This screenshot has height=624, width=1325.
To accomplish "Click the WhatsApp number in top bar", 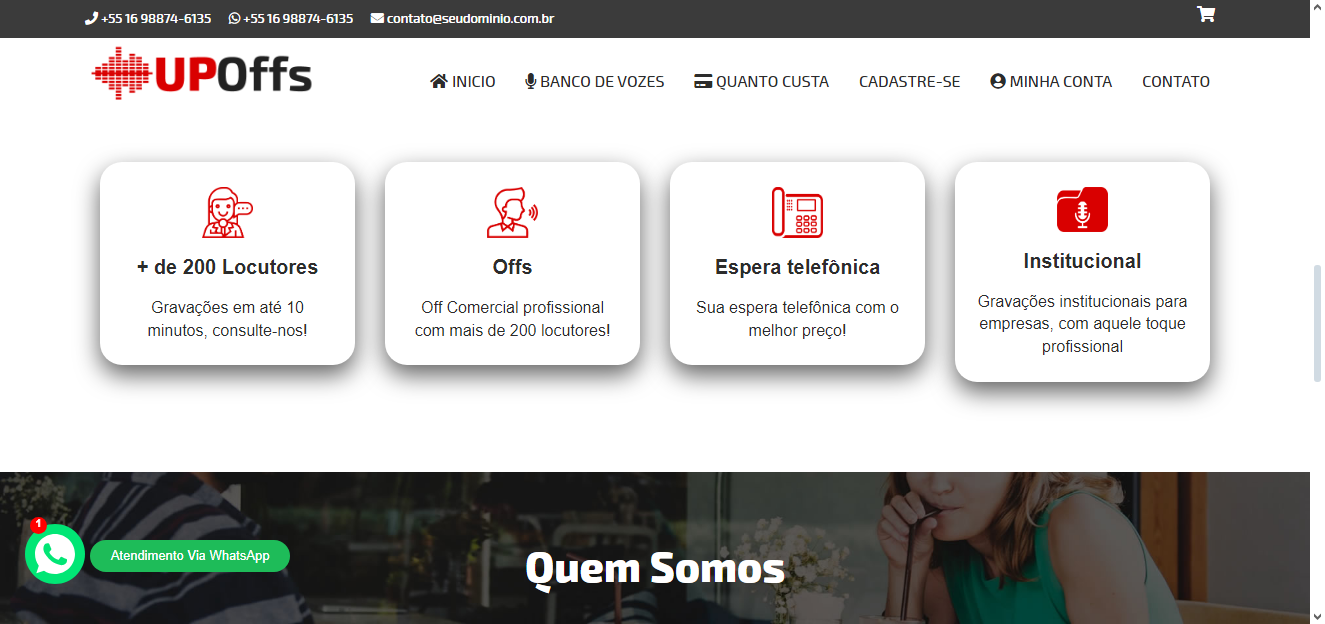I will click(291, 18).
